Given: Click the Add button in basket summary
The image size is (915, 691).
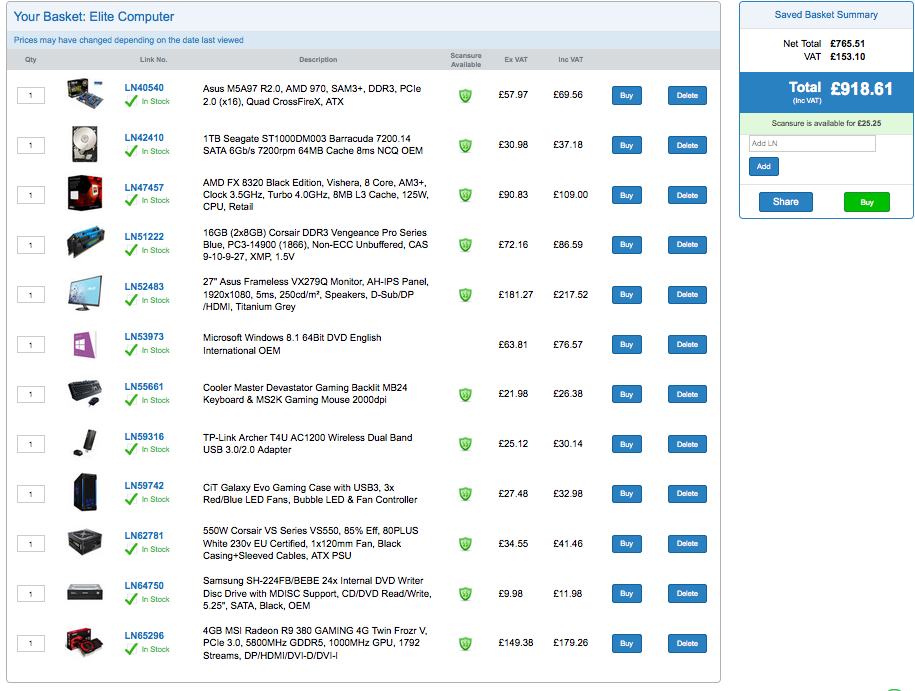Looking at the screenshot, I should (764, 166).
